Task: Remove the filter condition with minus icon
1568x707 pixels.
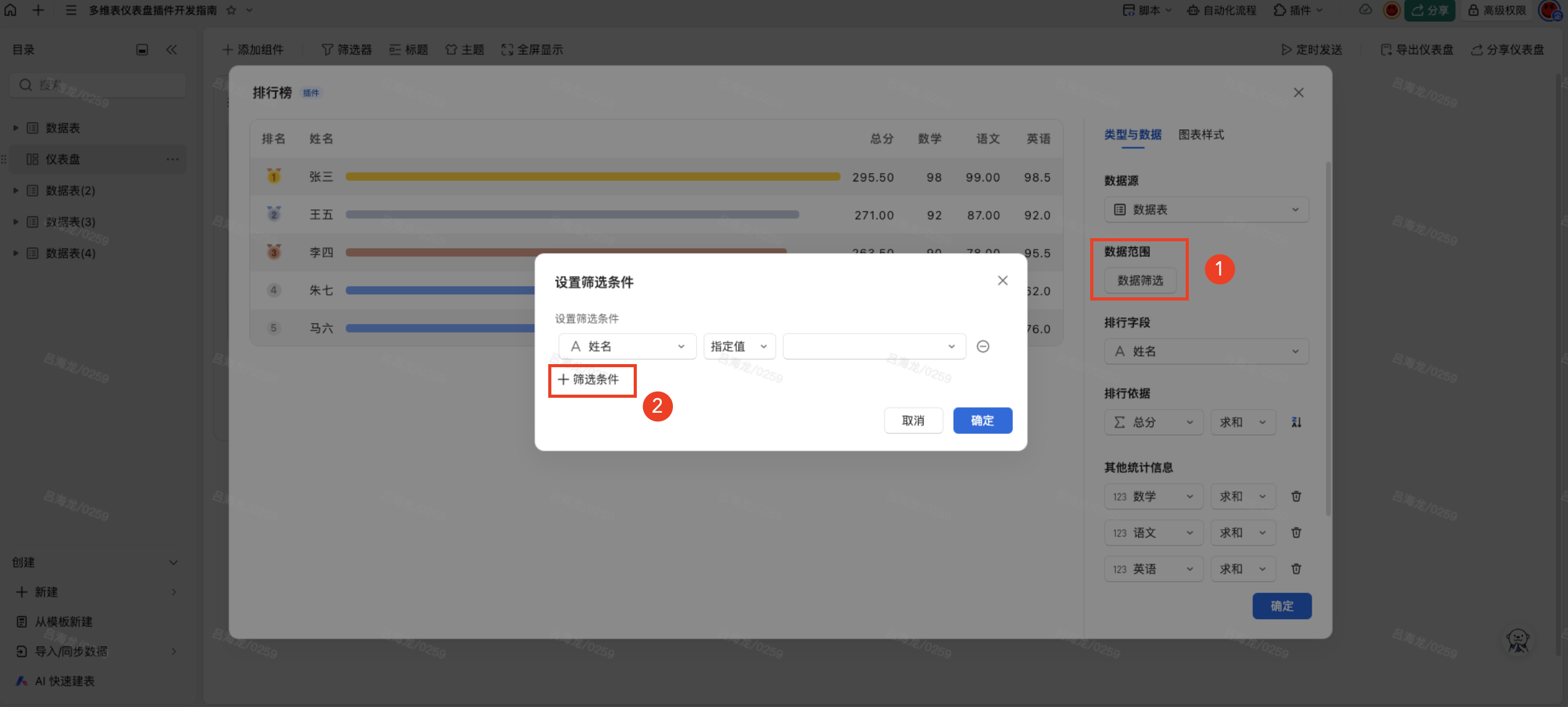Action: tap(983, 347)
